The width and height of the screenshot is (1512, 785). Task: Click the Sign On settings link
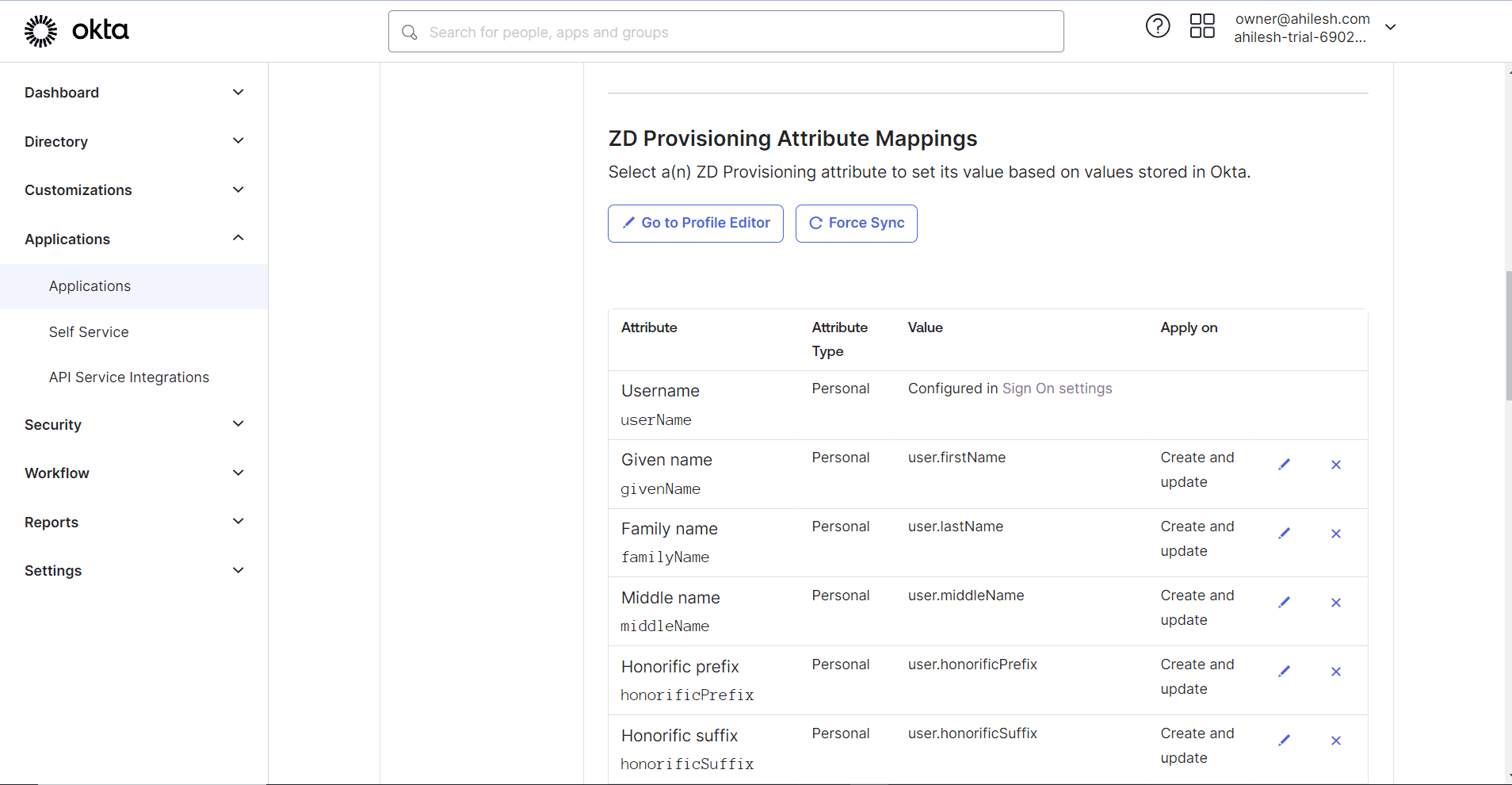tap(1056, 389)
